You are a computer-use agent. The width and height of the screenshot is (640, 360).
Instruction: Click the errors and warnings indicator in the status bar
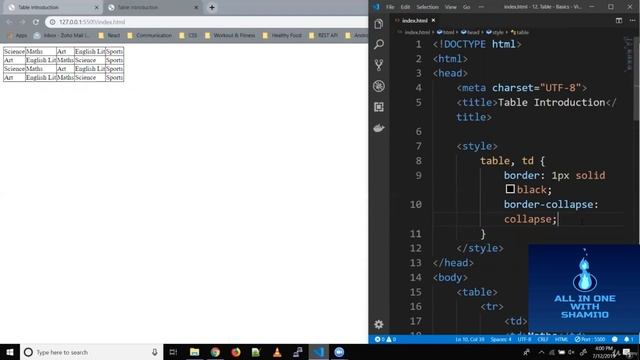click(385, 339)
